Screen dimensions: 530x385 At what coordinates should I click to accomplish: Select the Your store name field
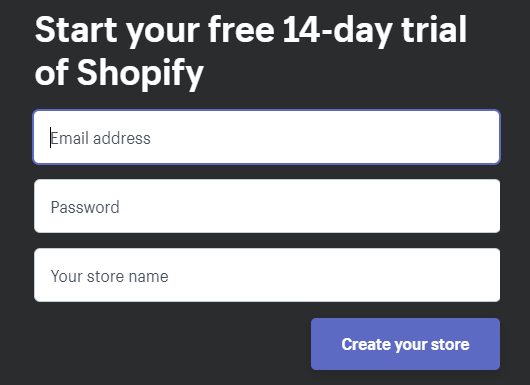tap(267, 275)
